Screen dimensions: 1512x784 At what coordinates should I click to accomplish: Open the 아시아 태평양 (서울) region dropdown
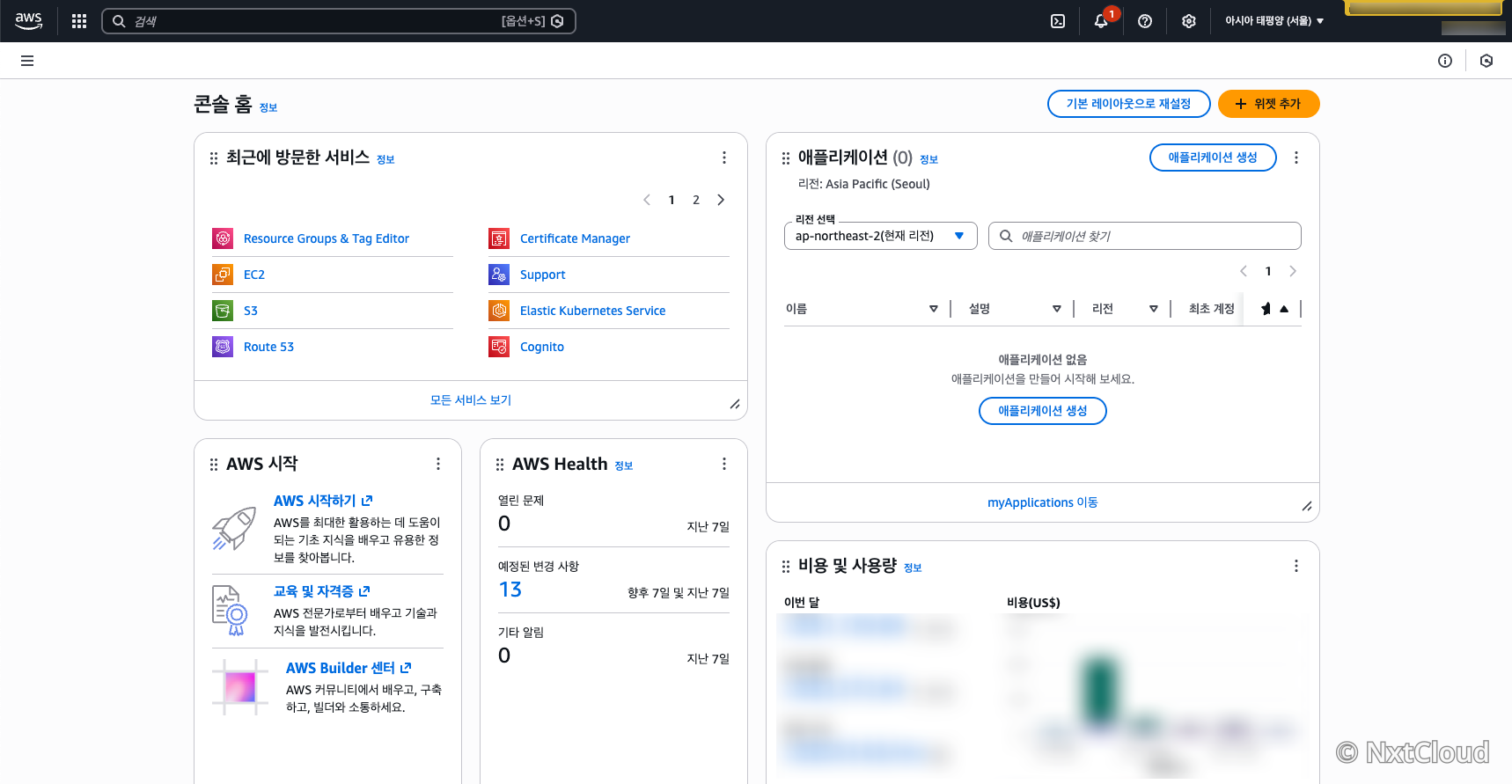(1274, 21)
